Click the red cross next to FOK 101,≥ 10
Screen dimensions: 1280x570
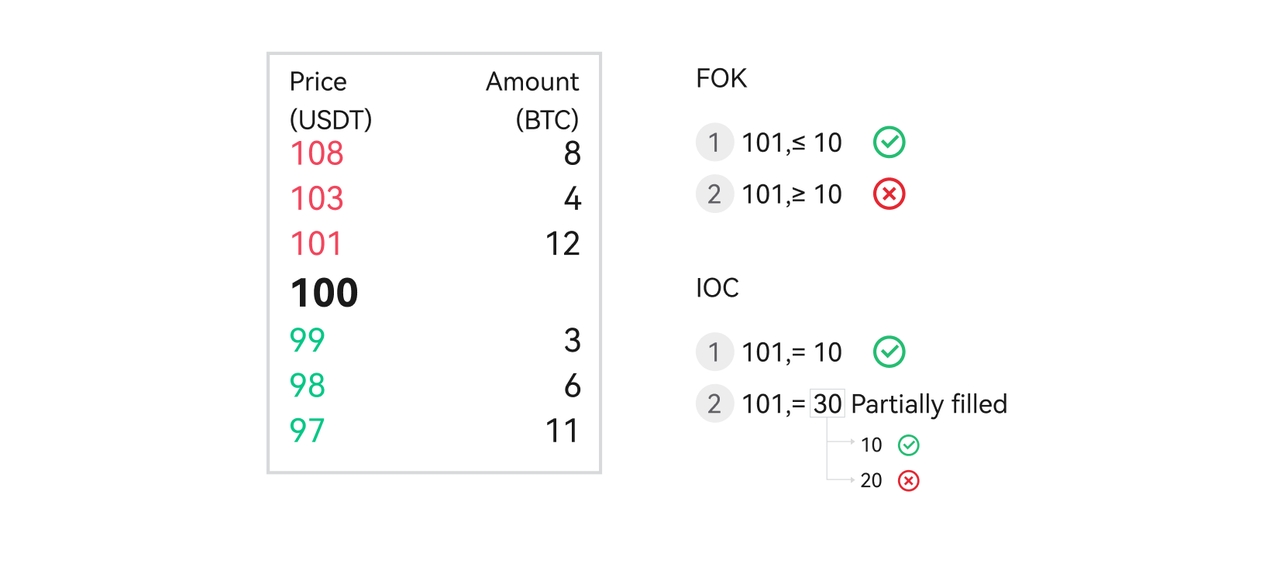[x=889, y=194]
